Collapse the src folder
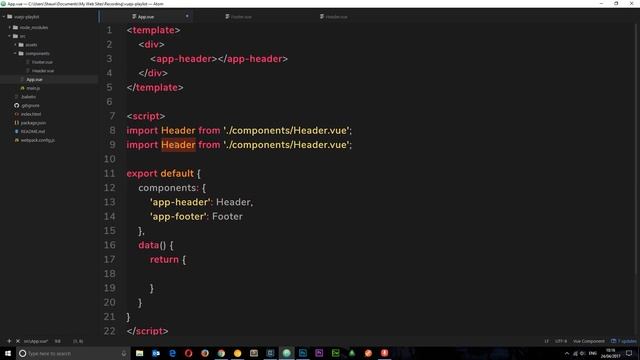640x360 pixels. 10,36
